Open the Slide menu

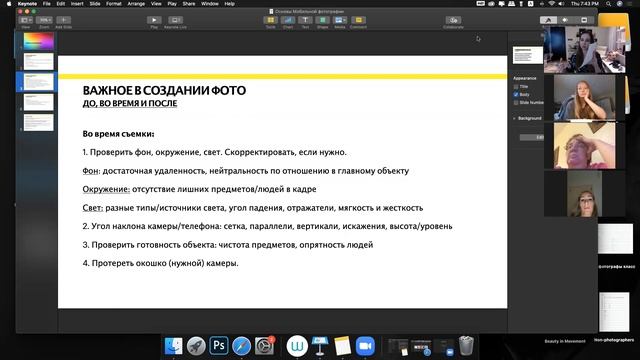tap(95, 4)
